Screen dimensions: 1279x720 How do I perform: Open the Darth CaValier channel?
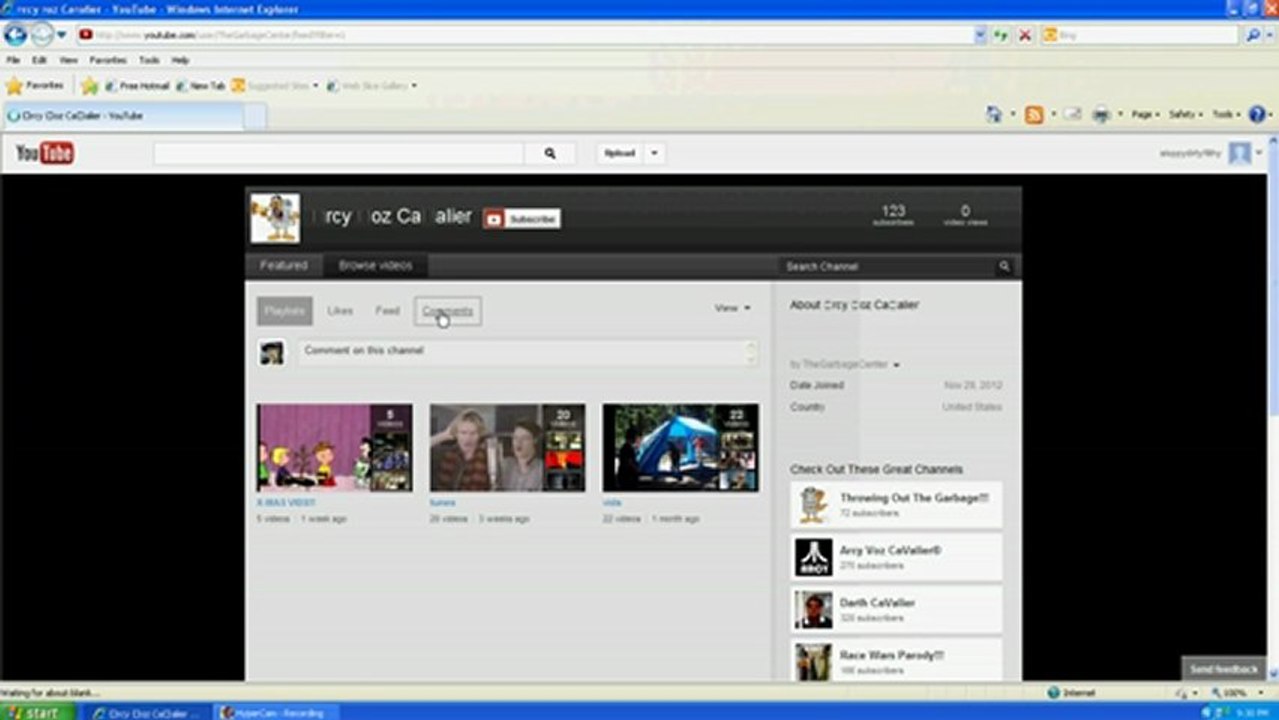[x=896, y=609]
